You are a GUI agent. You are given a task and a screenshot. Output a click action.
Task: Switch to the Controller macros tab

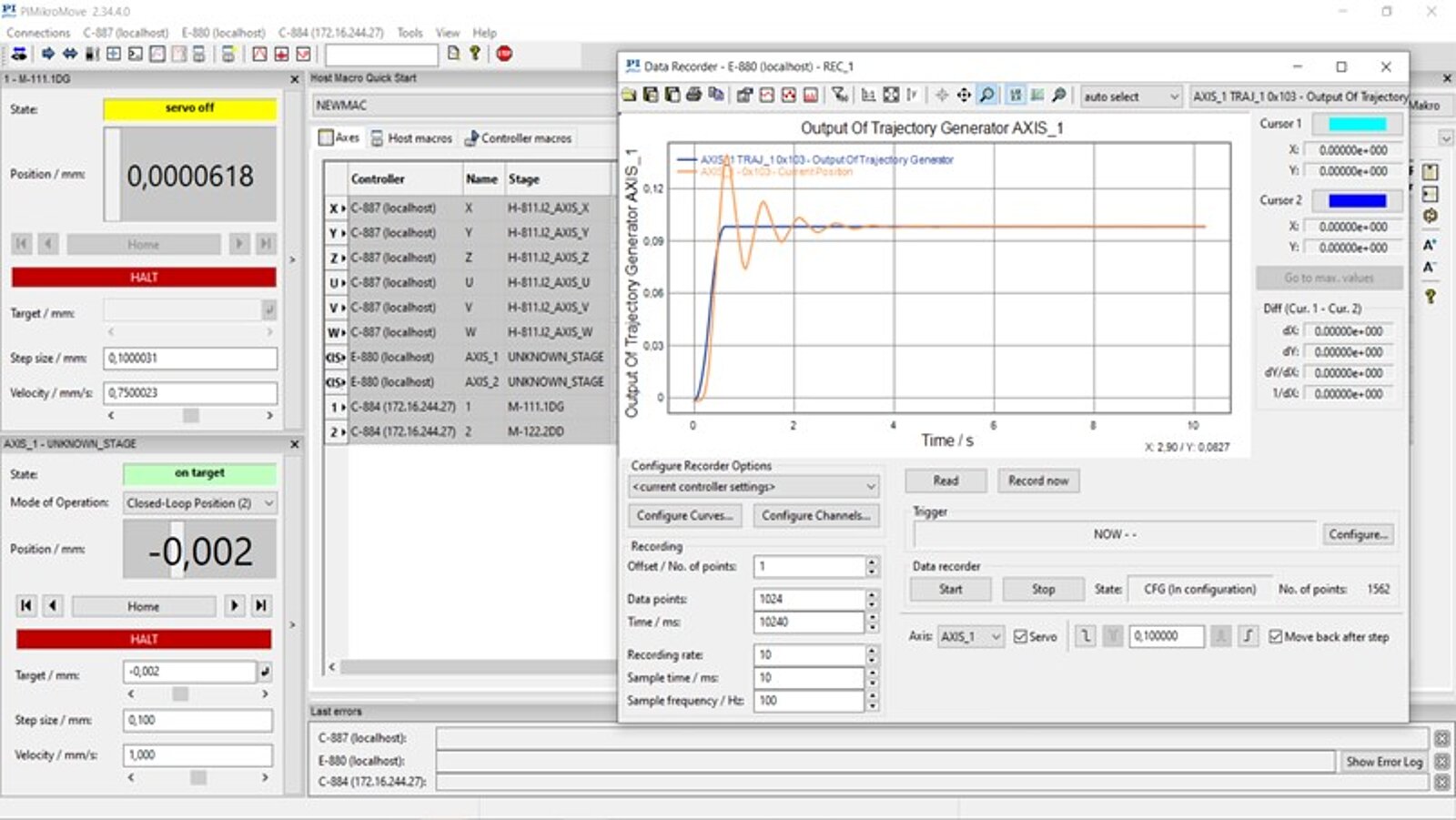coord(519,138)
